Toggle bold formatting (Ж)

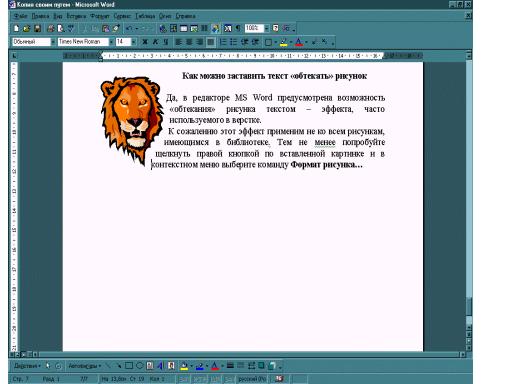coord(145,42)
